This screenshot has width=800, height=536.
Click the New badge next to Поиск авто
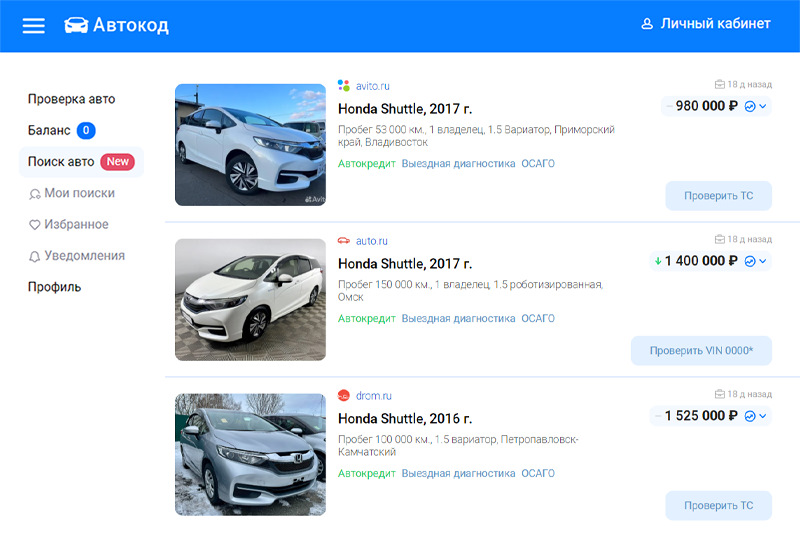118,162
